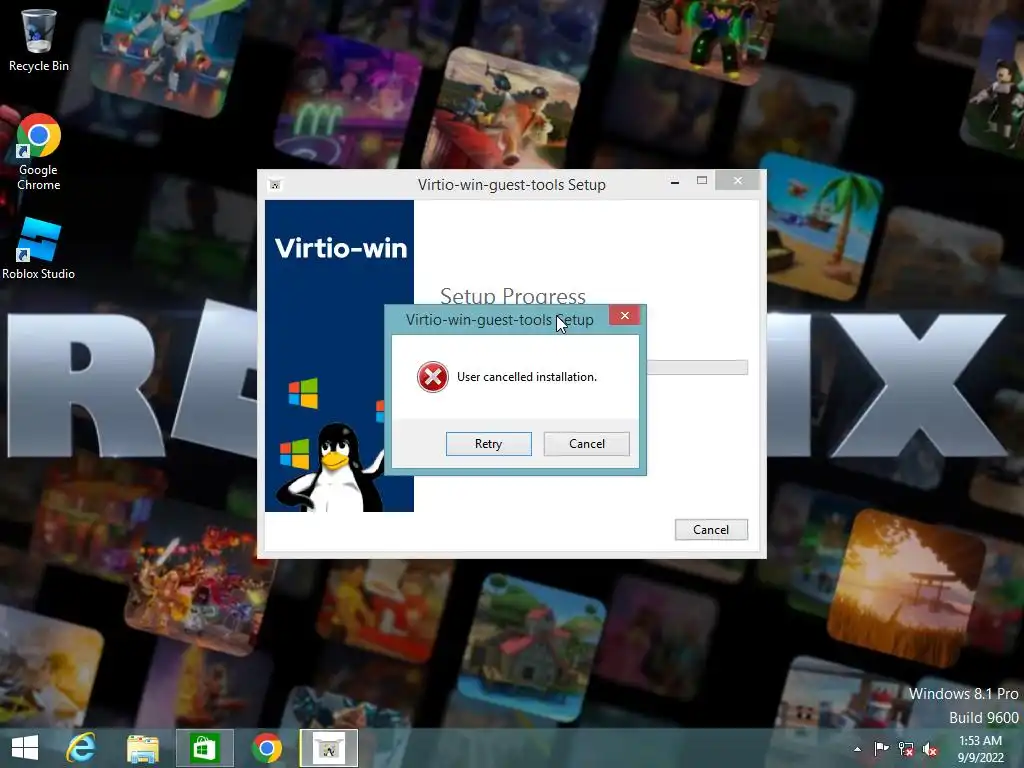Select the Virtio setup installer taskbar icon

click(x=328, y=748)
